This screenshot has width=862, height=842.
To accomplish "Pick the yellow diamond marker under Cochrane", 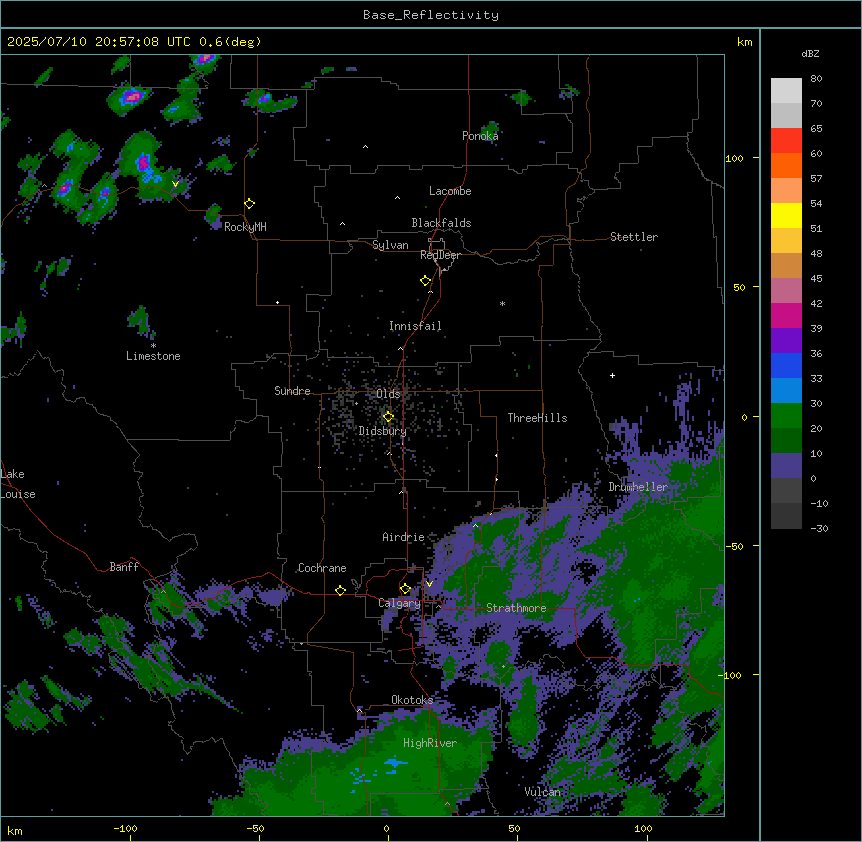I will point(340,590).
